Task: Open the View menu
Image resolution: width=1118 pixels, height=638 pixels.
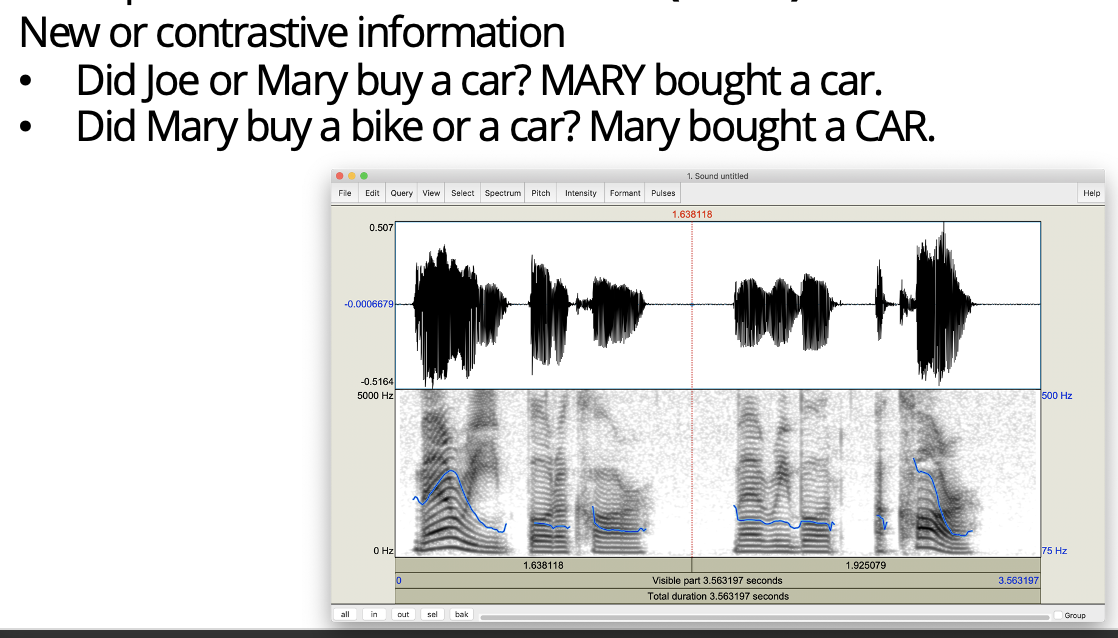Action: (x=431, y=193)
